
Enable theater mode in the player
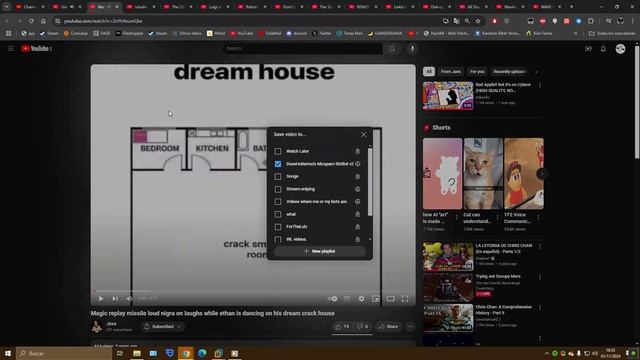[390, 299]
